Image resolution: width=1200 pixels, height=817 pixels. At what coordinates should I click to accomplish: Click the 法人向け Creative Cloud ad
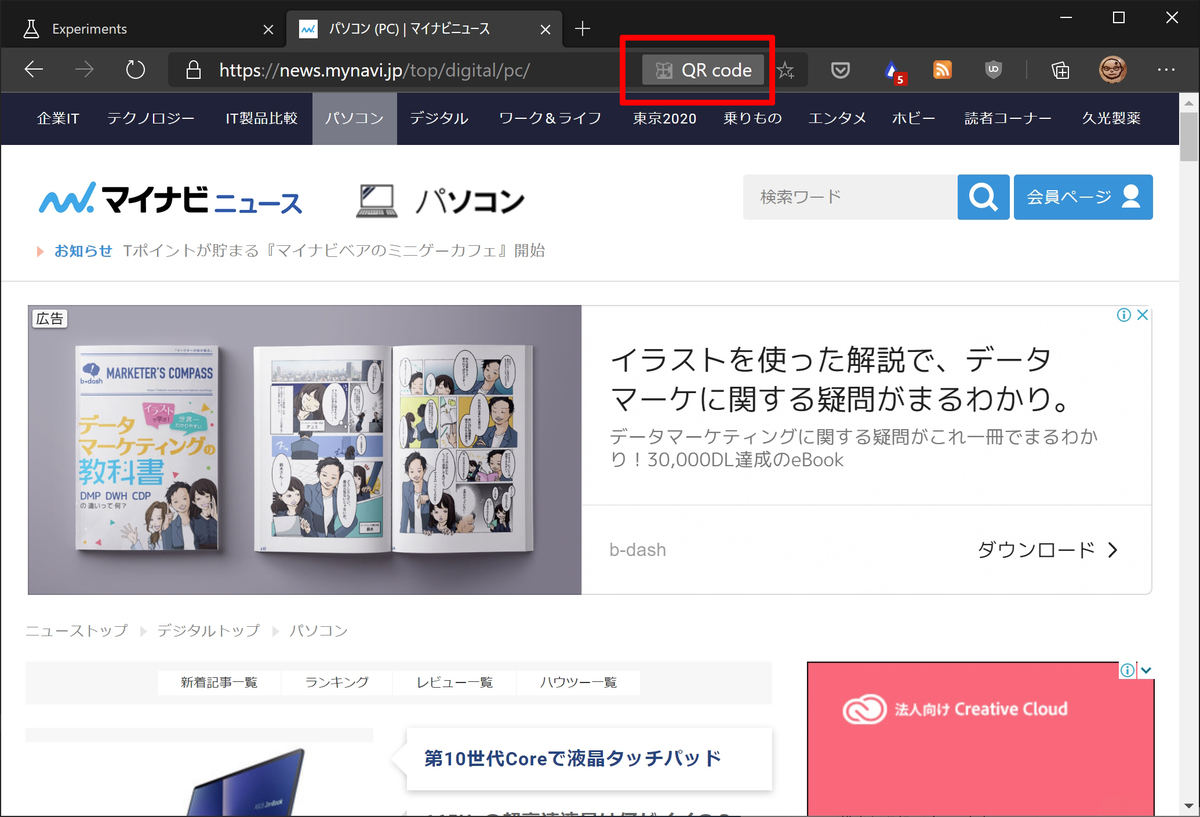pyautogui.click(x=980, y=739)
